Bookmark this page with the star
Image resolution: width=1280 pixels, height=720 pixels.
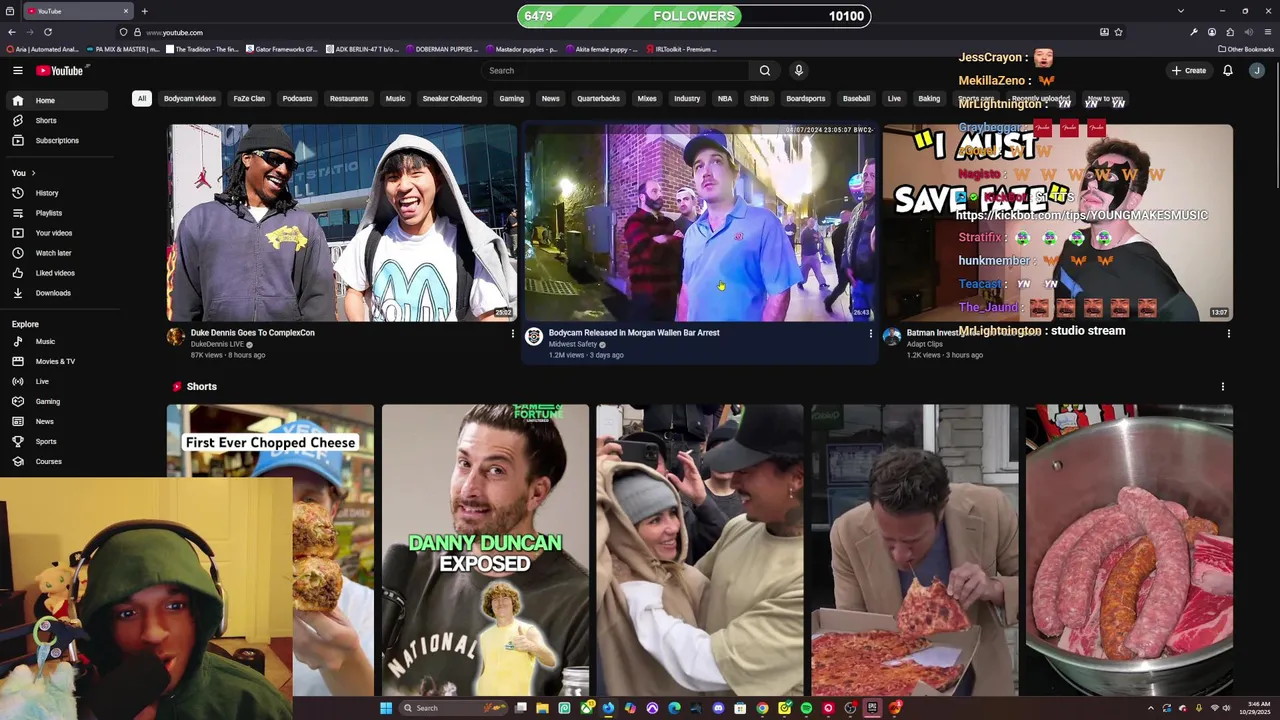(x=1118, y=32)
